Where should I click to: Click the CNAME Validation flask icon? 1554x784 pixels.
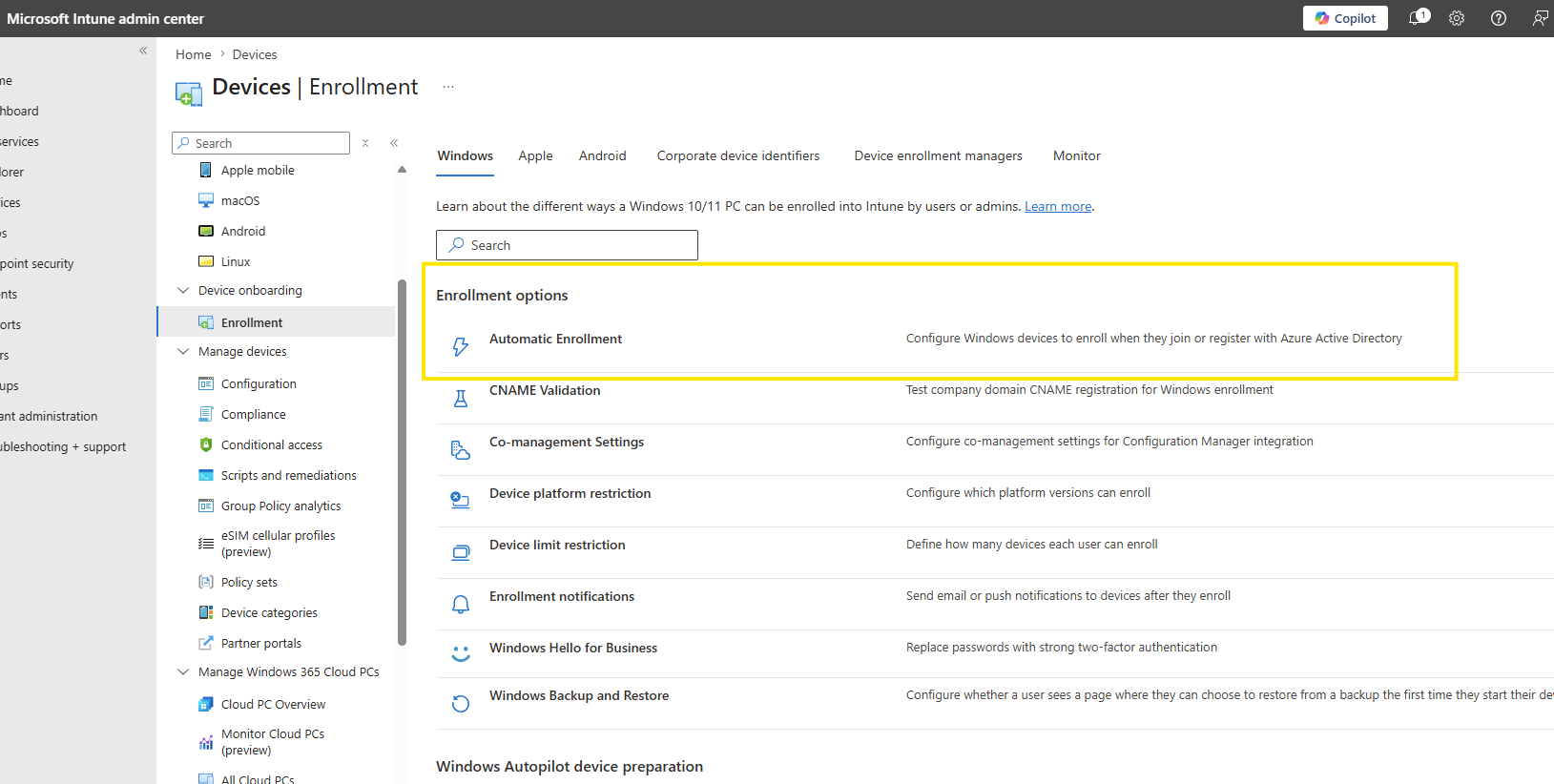[461, 399]
